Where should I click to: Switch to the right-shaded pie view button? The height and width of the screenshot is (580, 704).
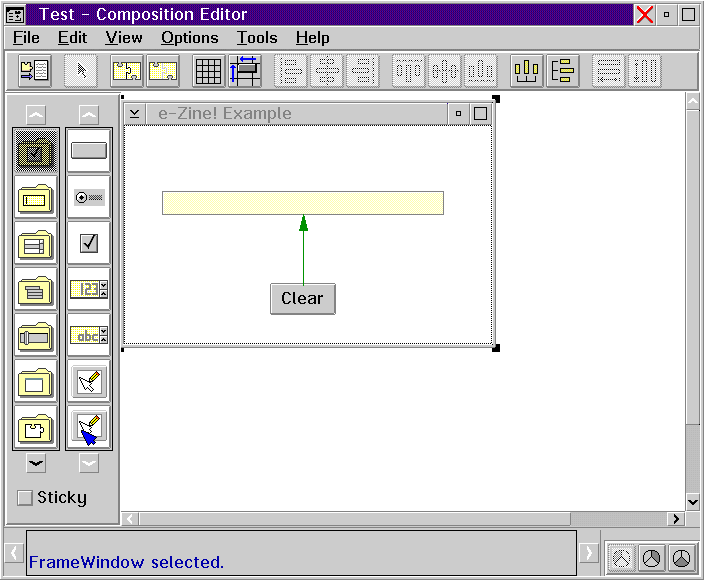pyautogui.click(x=651, y=559)
